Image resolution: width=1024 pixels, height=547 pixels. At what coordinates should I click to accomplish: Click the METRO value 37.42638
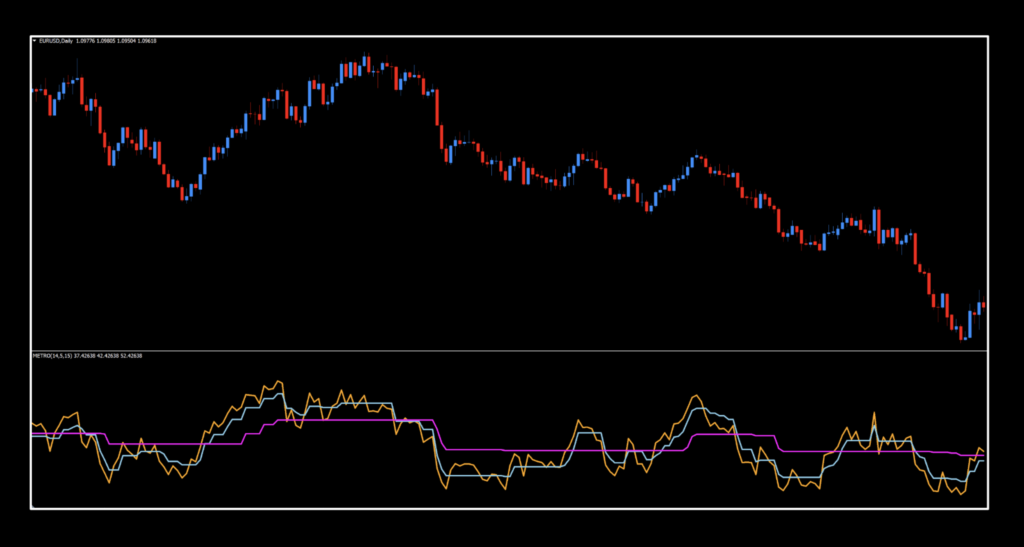coord(85,356)
